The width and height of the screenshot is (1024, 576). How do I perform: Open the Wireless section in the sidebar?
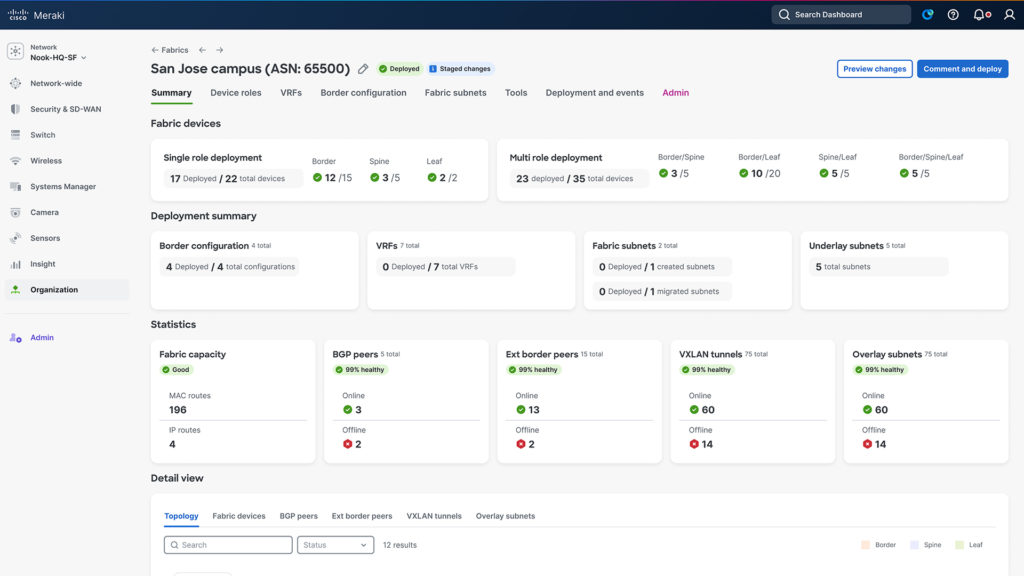(x=18, y=160)
